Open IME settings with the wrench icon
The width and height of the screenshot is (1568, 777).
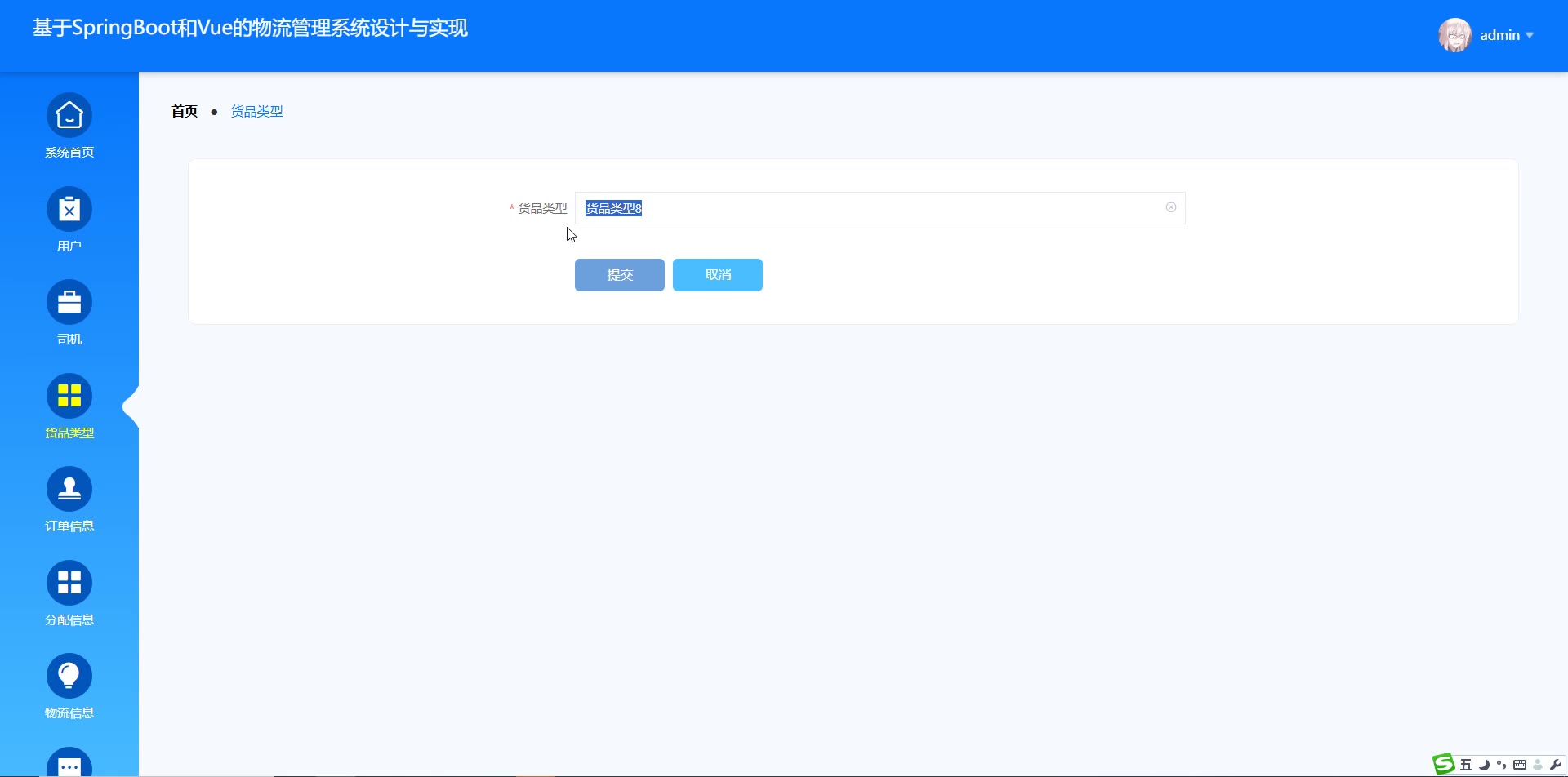click(x=1556, y=765)
